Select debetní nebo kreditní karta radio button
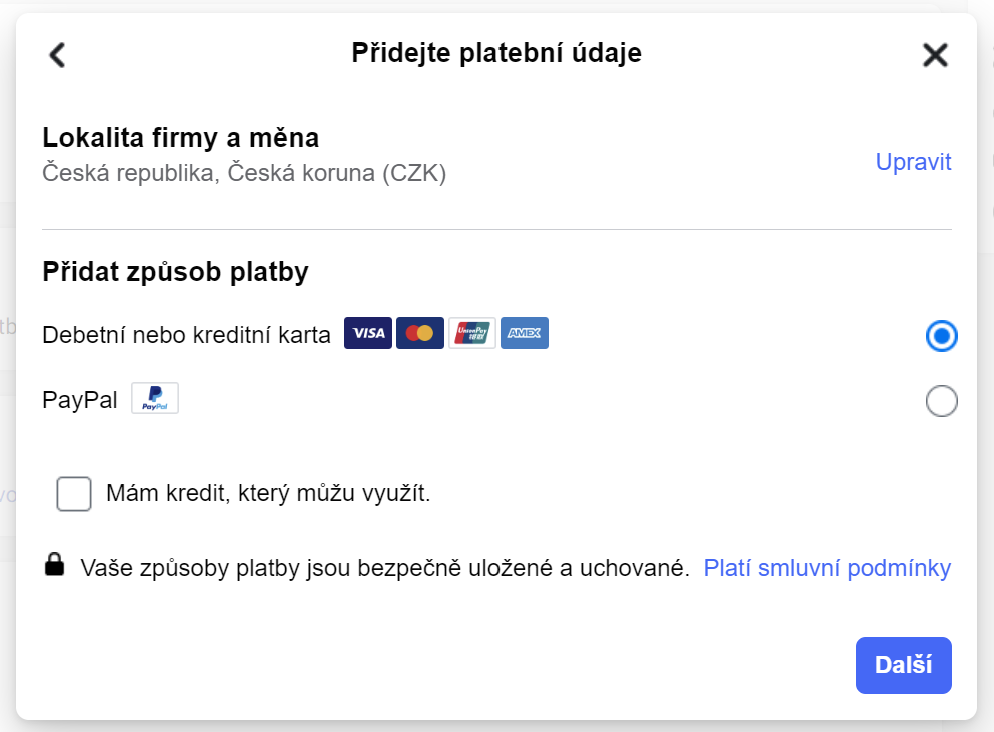This screenshot has width=994, height=732. (940, 337)
